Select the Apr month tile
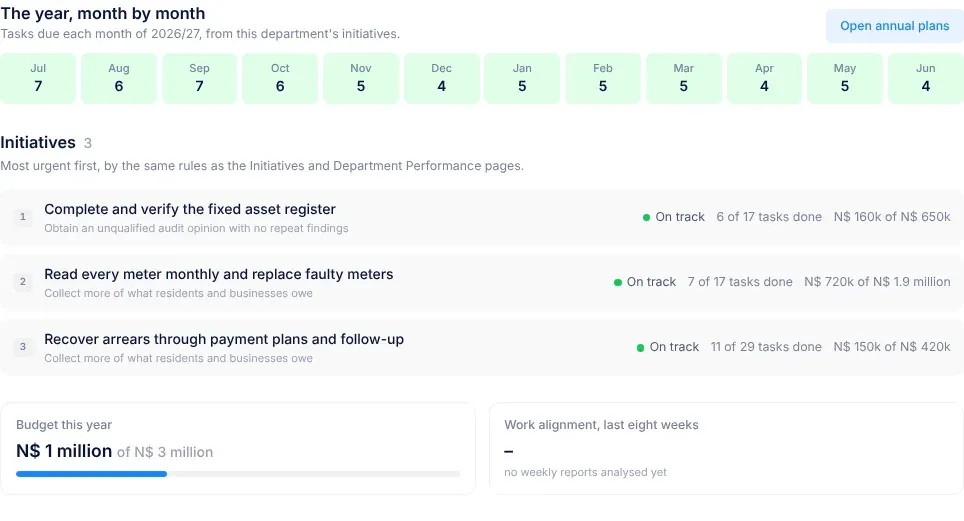This screenshot has height=521, width=964. [x=764, y=78]
